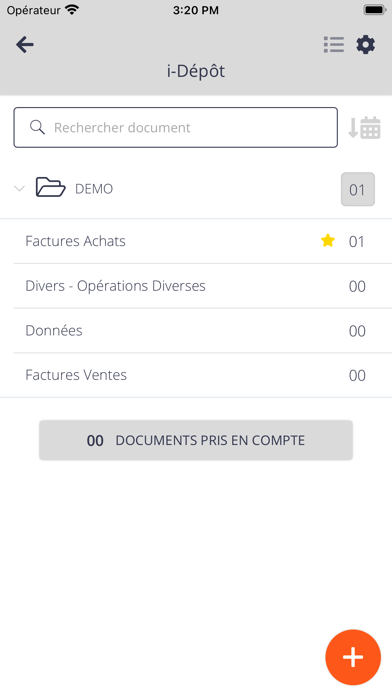Select the DEMO folder label

(x=94, y=189)
